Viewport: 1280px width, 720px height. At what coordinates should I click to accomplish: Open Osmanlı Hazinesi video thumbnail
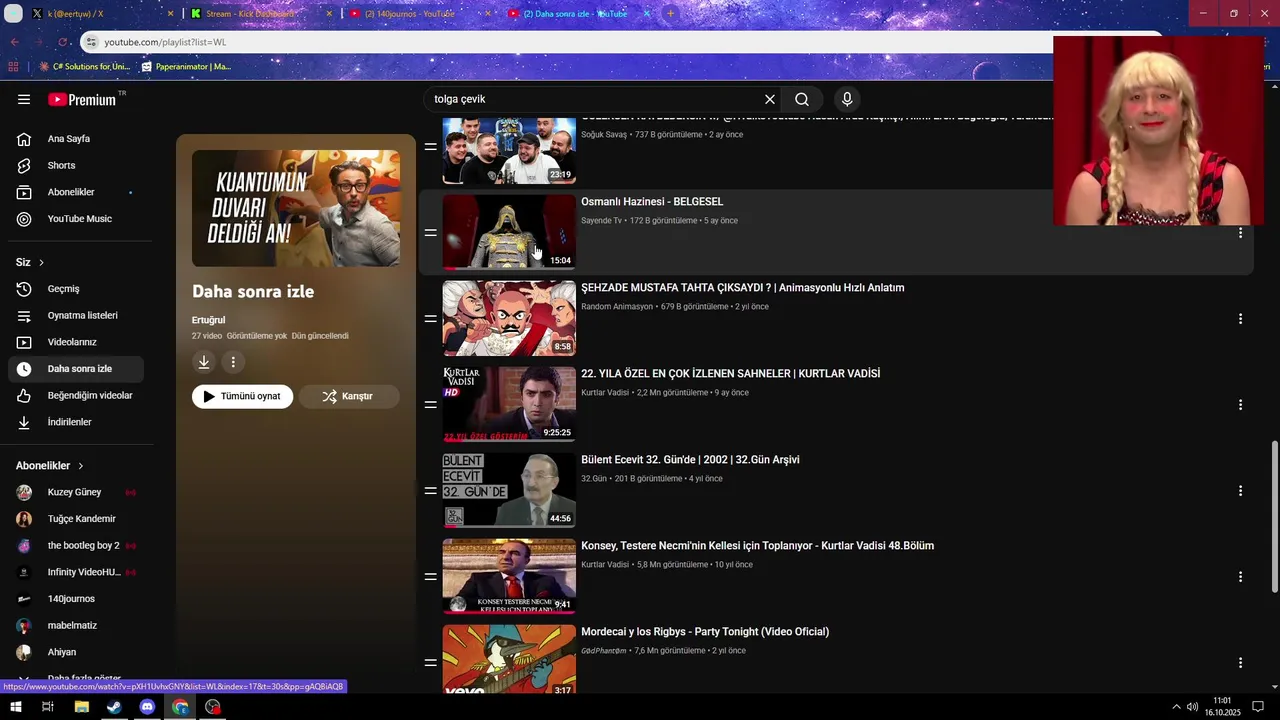509,232
